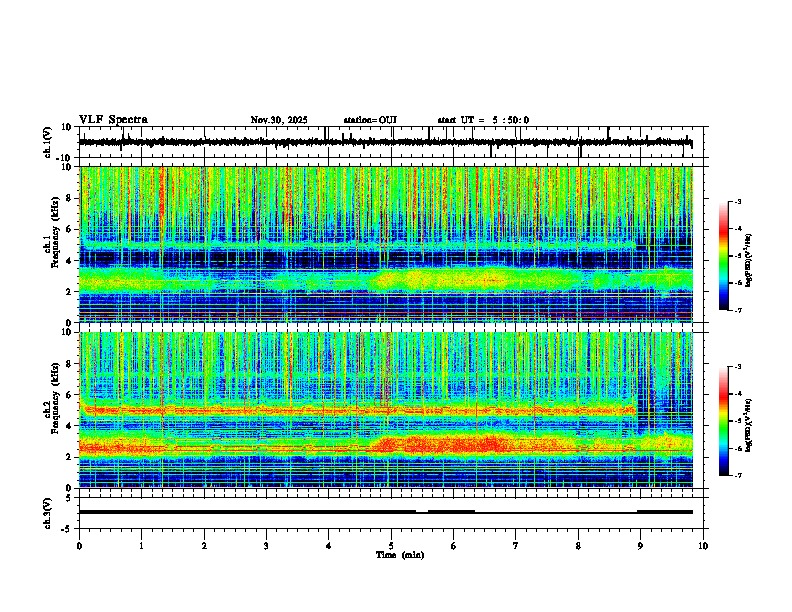Click the "6" kHz tick on ch.2 spectrogram
This screenshot has height=612, width=792.
click(x=70, y=395)
